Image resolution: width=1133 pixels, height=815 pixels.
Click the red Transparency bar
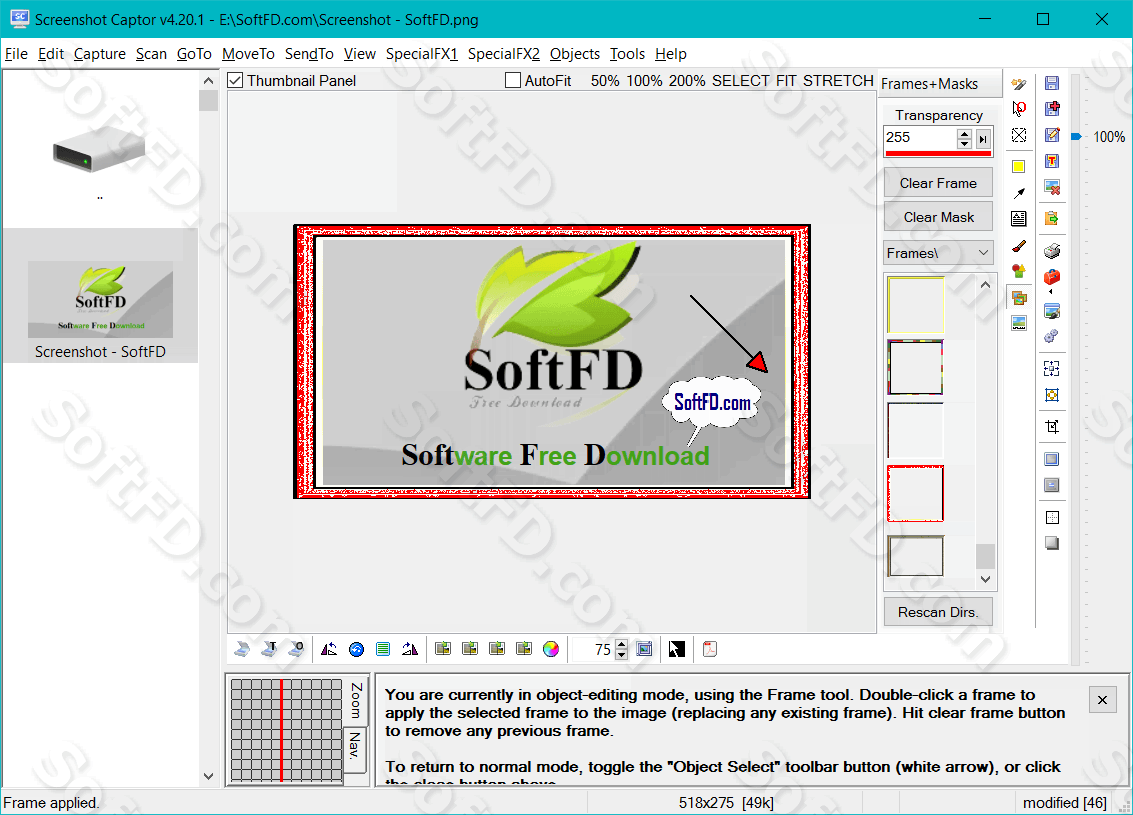[x=938, y=153]
